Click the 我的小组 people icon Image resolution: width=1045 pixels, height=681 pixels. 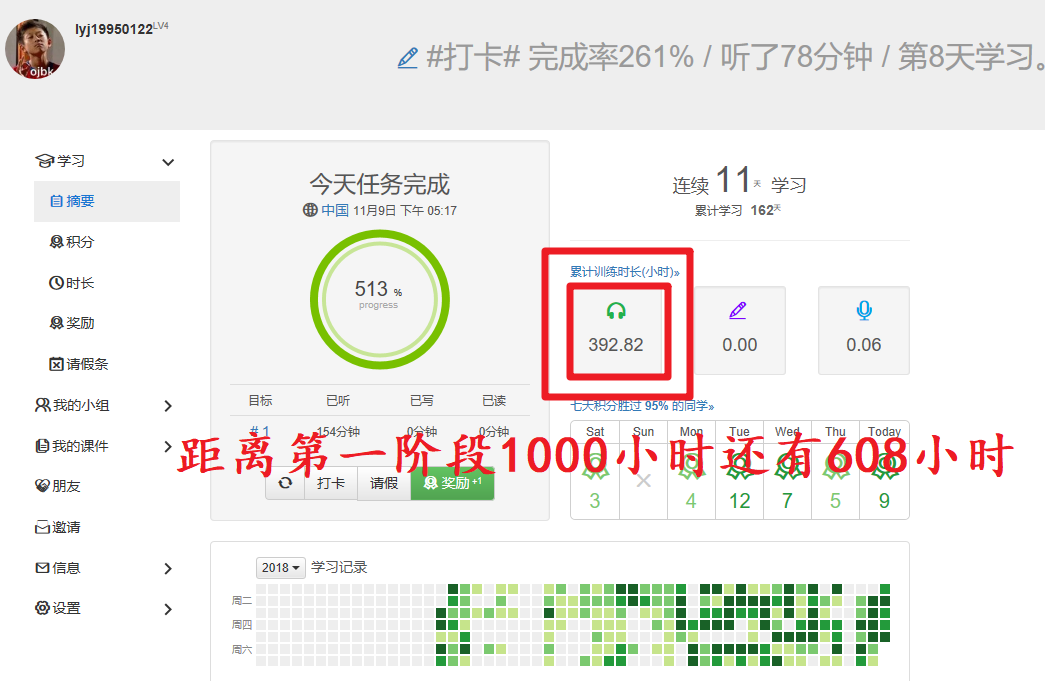(43, 405)
